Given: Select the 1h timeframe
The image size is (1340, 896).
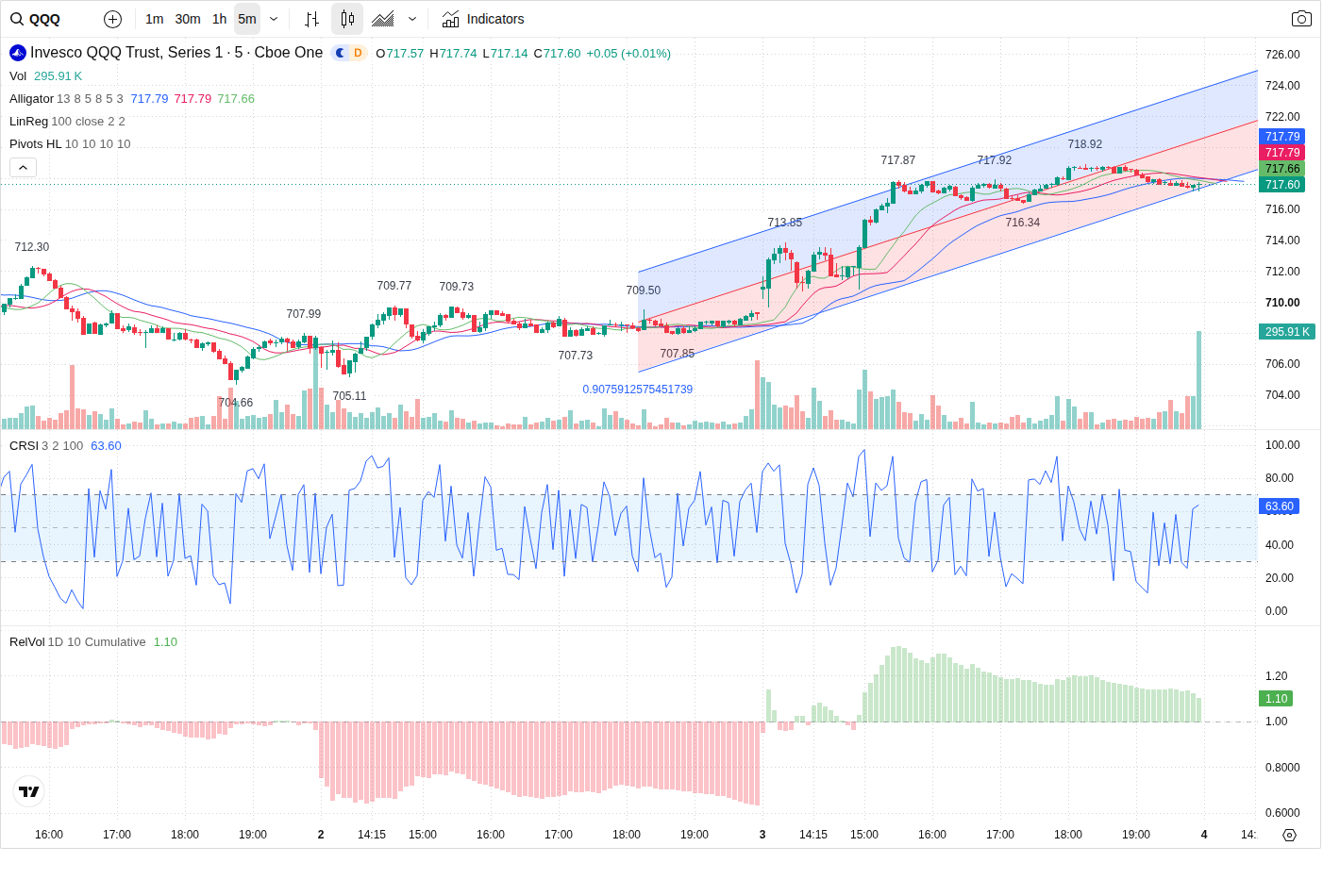Looking at the screenshot, I should pos(219,19).
